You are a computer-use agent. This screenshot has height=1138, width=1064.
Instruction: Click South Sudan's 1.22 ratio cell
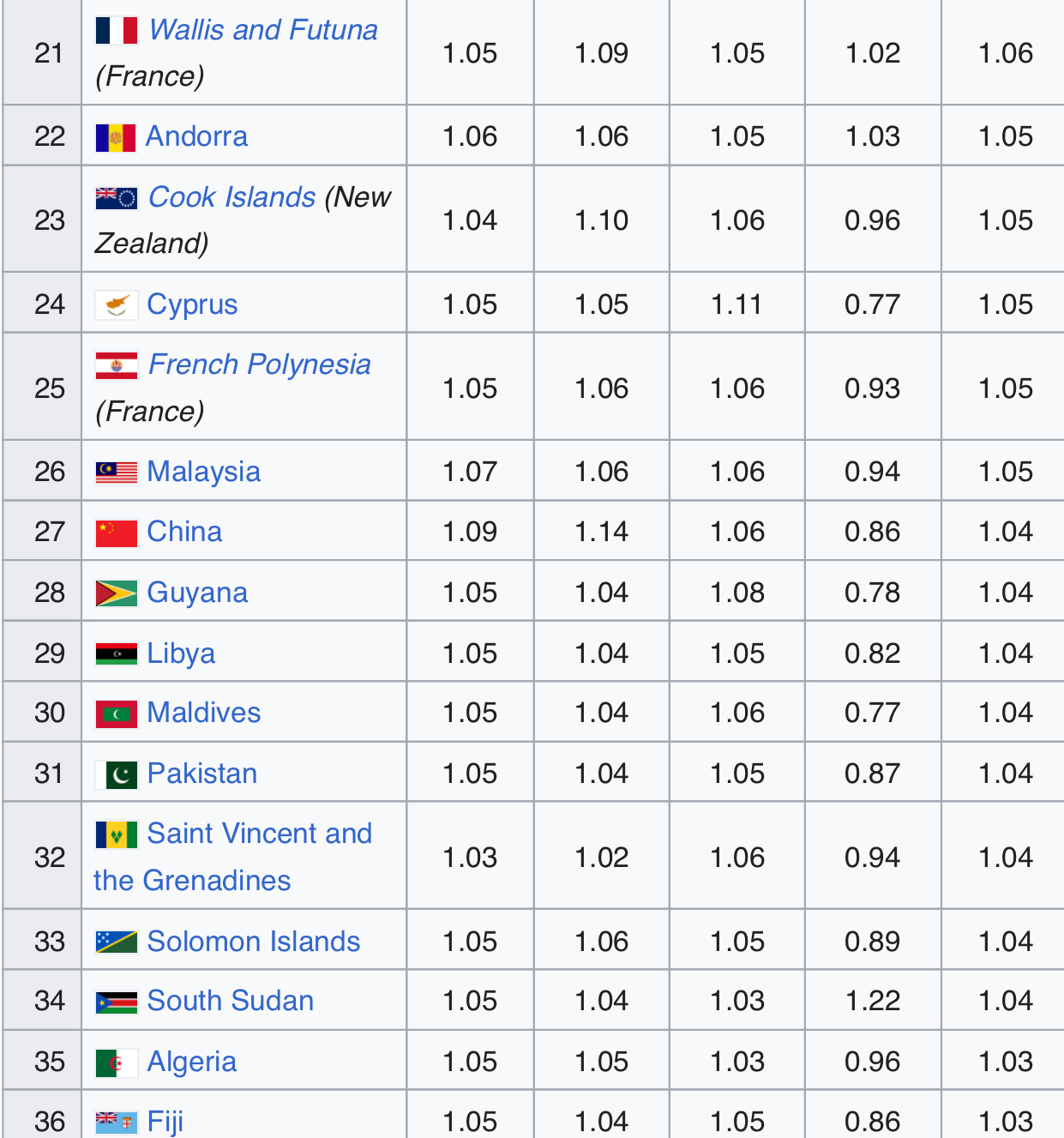click(873, 1001)
